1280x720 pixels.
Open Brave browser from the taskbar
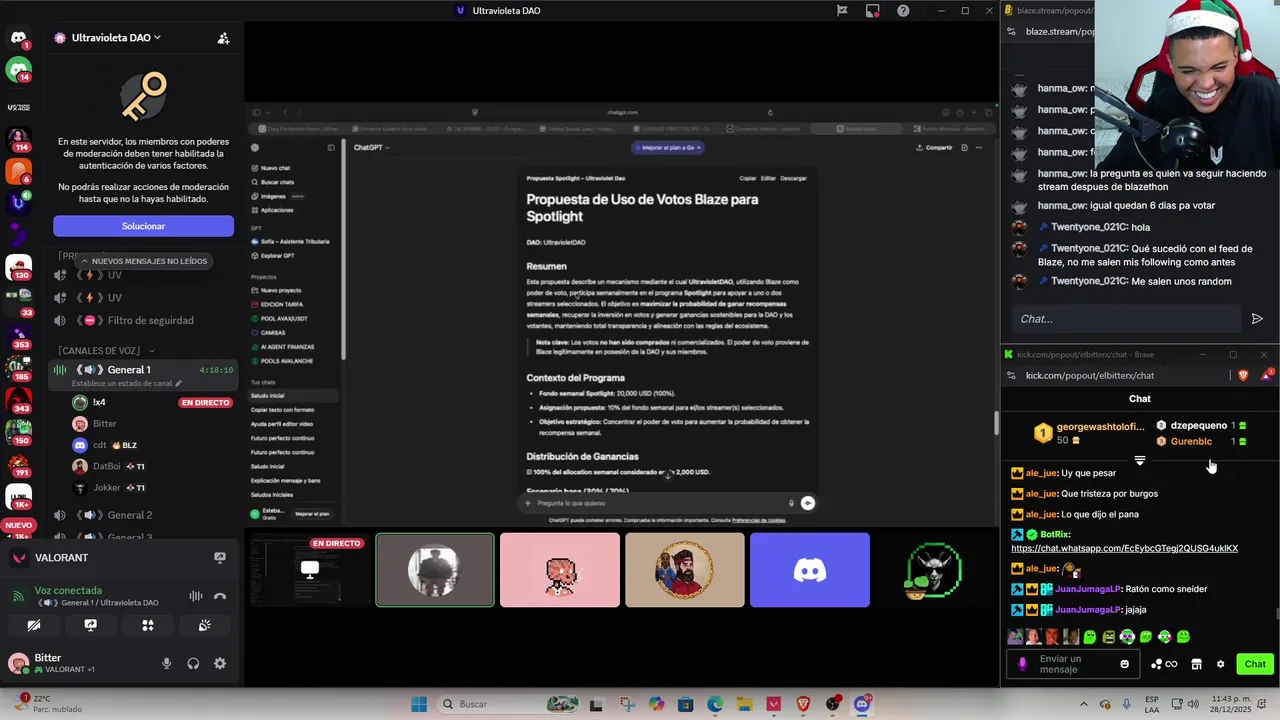tap(803, 704)
